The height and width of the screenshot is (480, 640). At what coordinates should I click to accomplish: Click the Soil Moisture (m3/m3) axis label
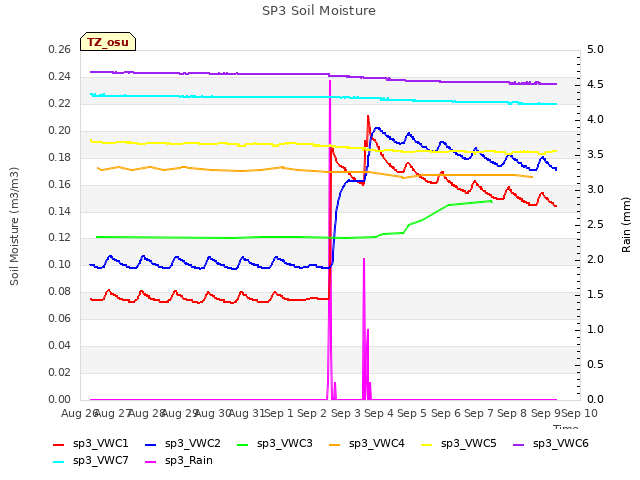14,226
